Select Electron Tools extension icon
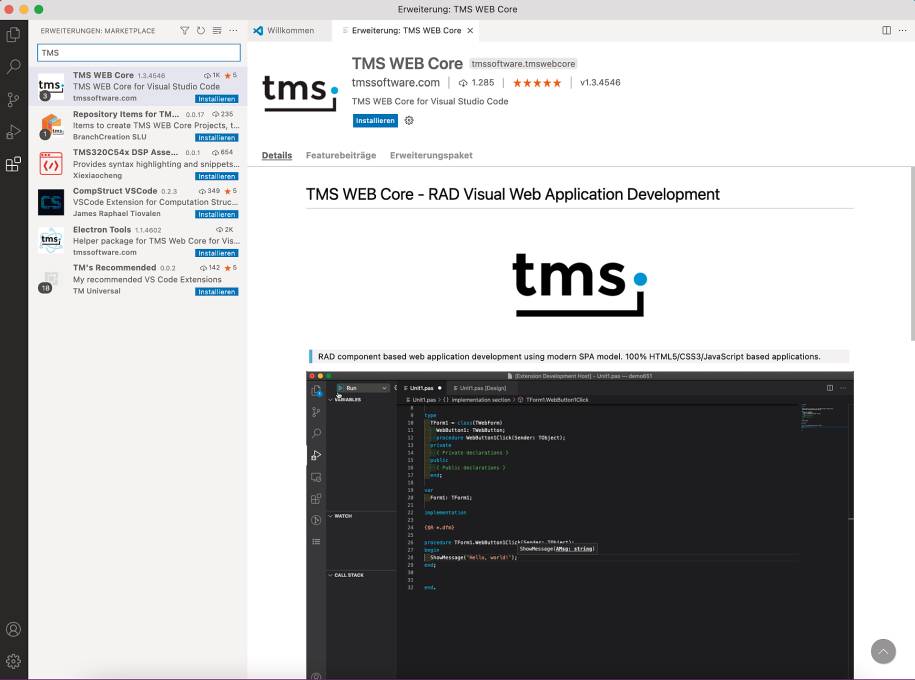915x680 pixels. pyautogui.click(x=51, y=241)
